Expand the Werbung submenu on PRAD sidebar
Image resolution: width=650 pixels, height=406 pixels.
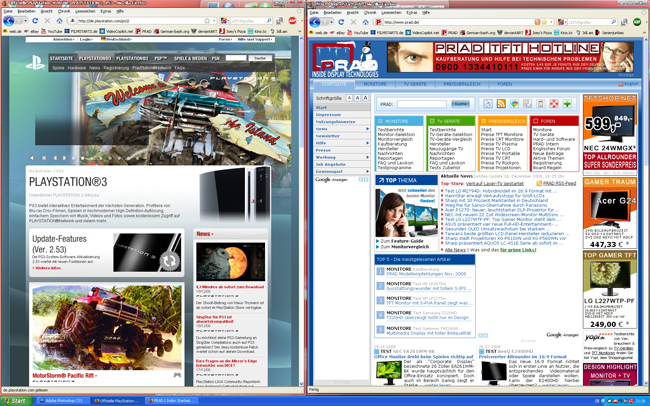coord(367,157)
